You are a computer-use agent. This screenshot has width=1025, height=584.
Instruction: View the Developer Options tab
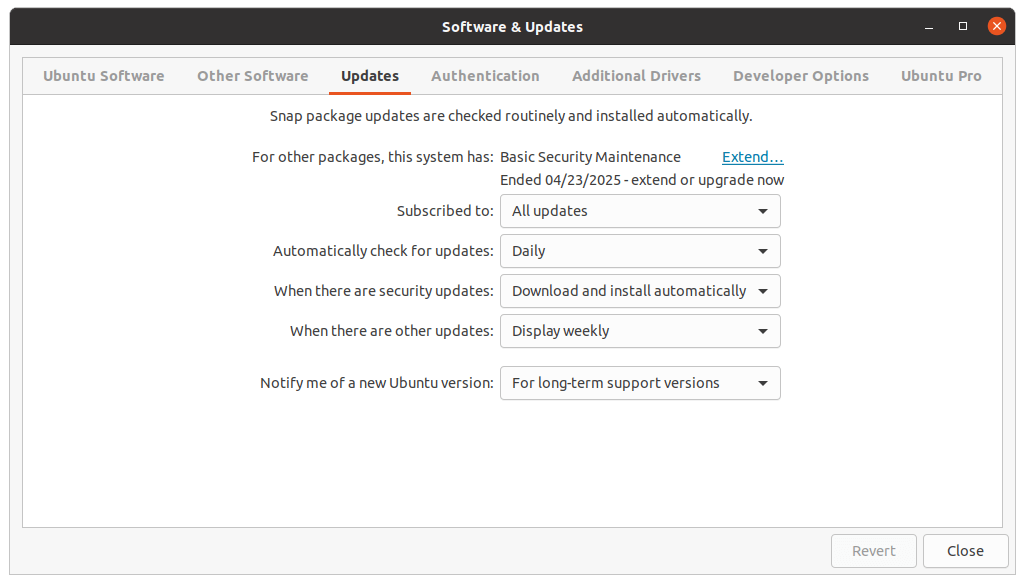pyautogui.click(x=800, y=75)
